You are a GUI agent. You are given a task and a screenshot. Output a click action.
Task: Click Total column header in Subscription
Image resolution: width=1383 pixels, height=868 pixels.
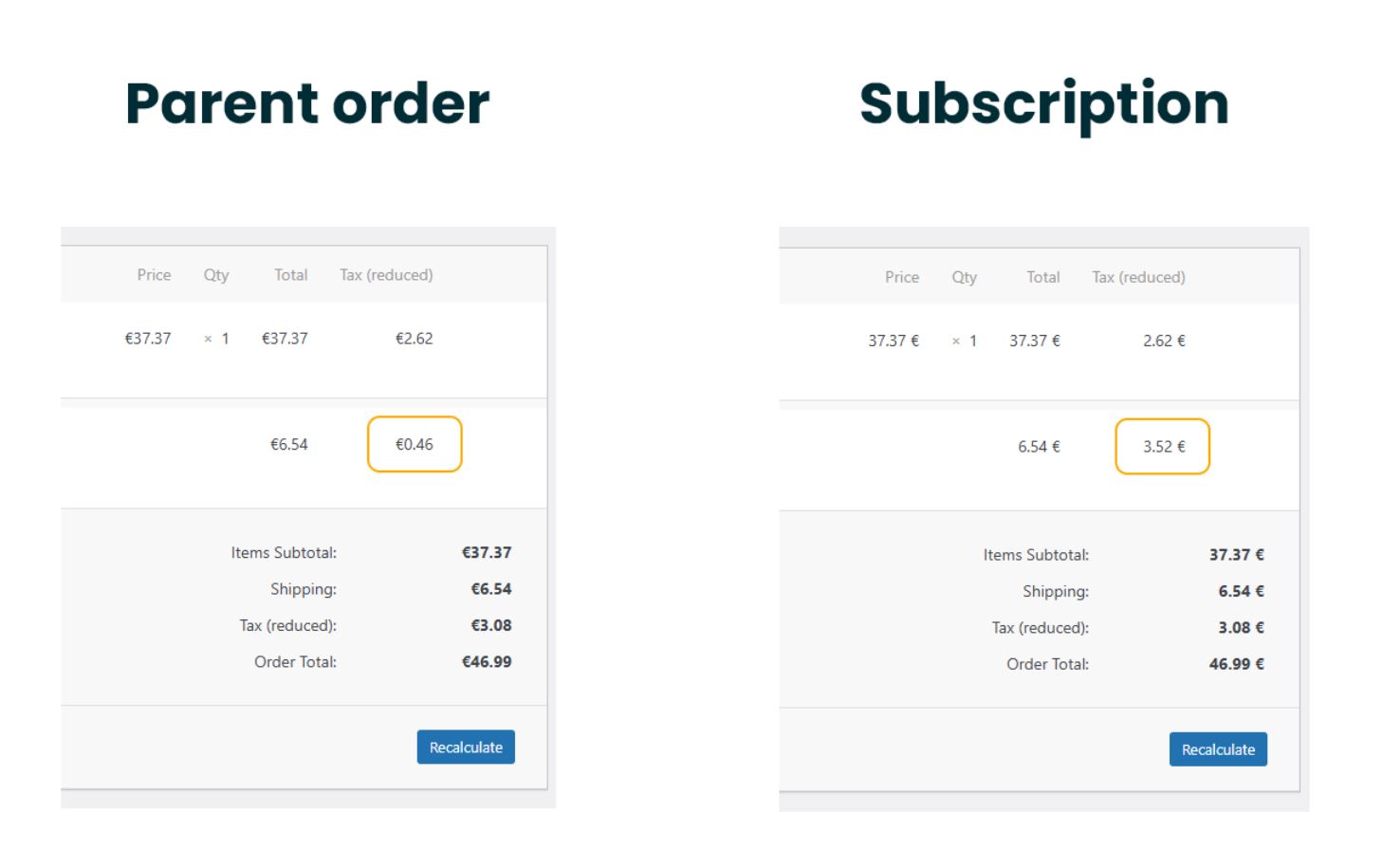1043,277
